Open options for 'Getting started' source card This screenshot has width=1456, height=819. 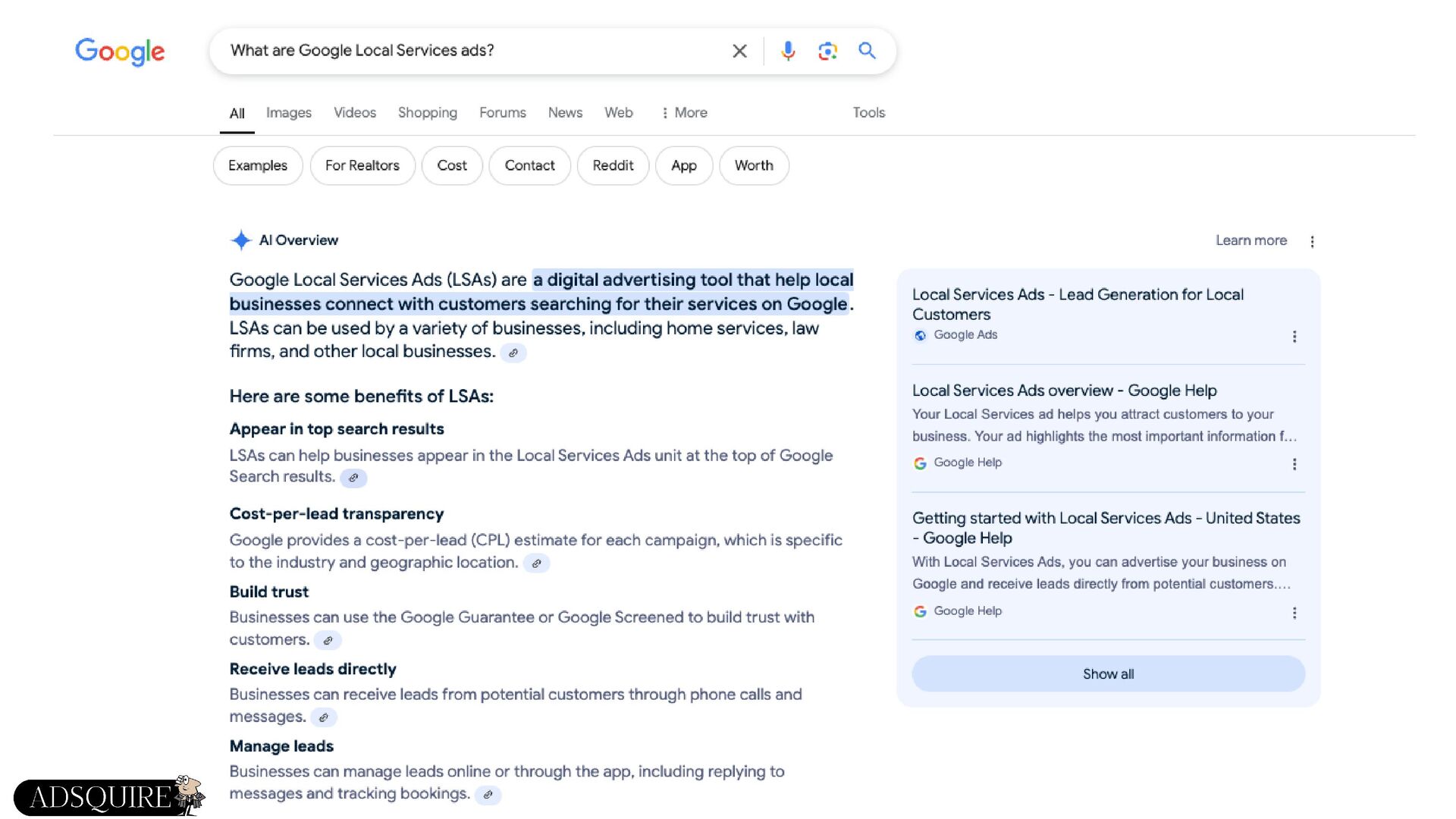(1294, 612)
